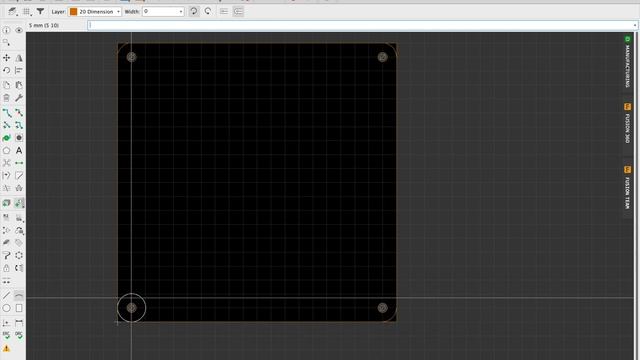
Task: Open the Fusion 360 side tab
Action: [627, 124]
